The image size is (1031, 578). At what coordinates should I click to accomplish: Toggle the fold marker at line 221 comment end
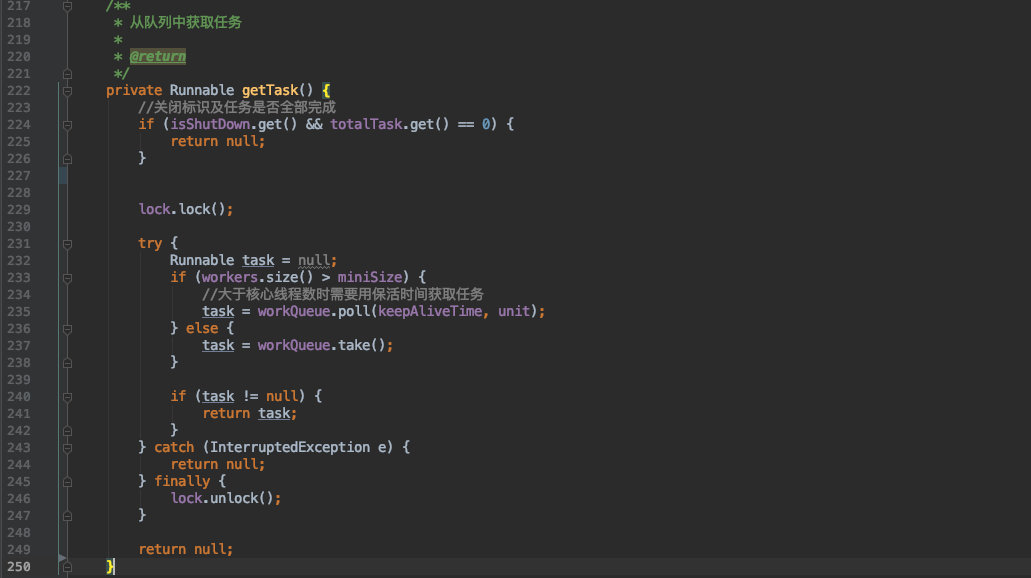[67, 74]
